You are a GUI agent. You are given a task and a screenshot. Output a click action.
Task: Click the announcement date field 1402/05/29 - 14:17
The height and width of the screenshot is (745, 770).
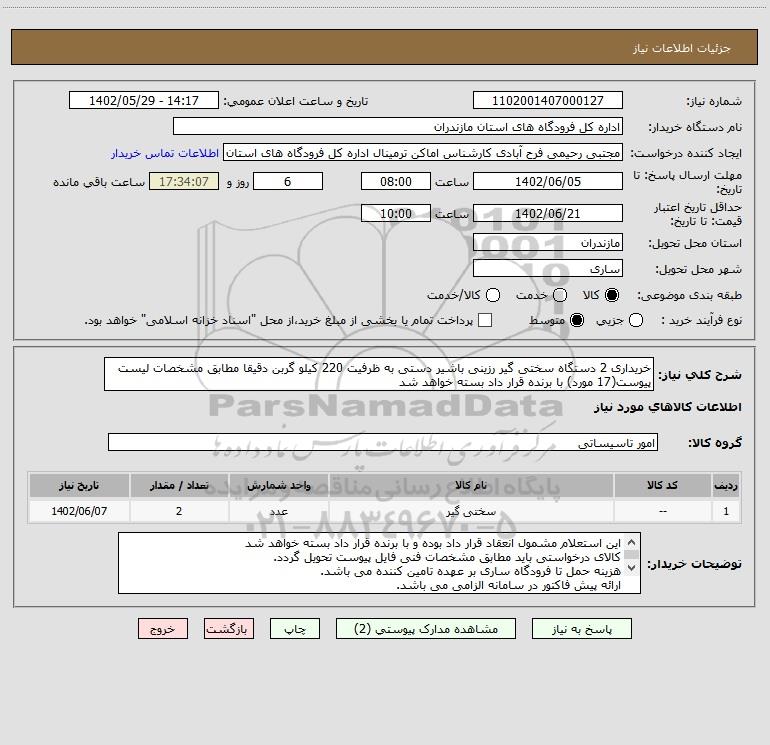point(144,100)
